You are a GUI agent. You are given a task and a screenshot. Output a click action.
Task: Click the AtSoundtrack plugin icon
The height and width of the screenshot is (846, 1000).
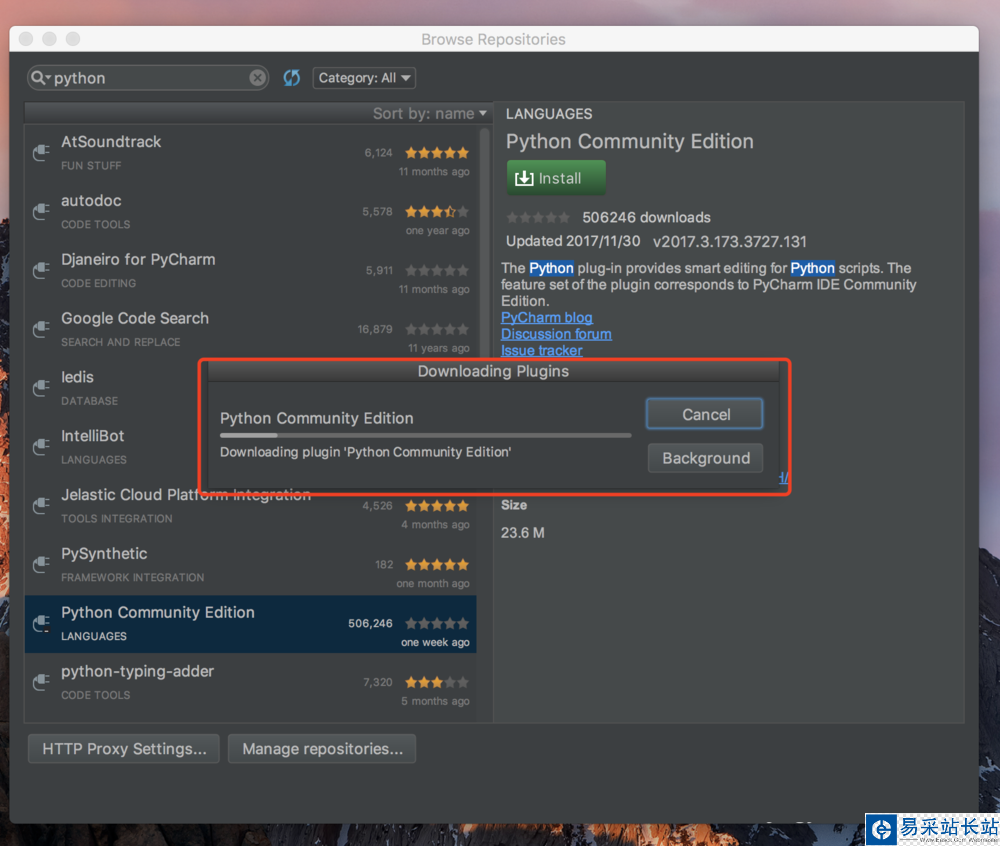coord(41,153)
